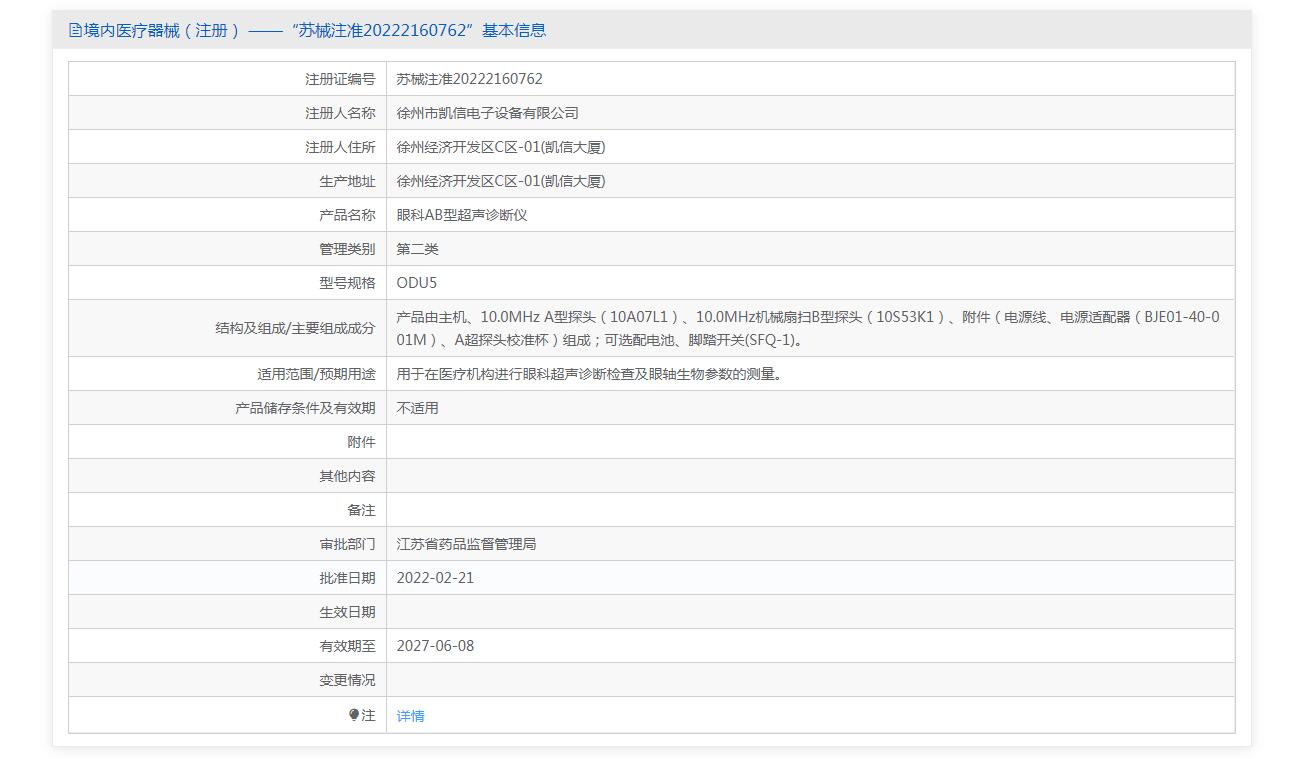This screenshot has height=759, width=1293.
Task: Click approval department 江苏省药品监督管理局
Action: (466, 544)
